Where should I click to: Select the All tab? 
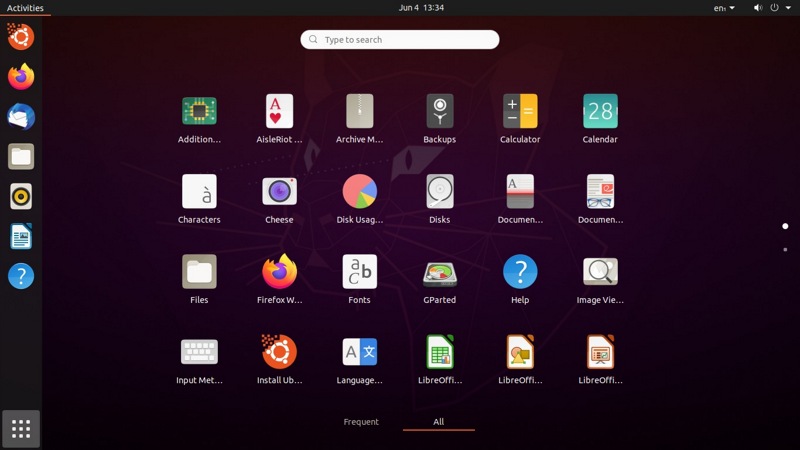coord(438,422)
